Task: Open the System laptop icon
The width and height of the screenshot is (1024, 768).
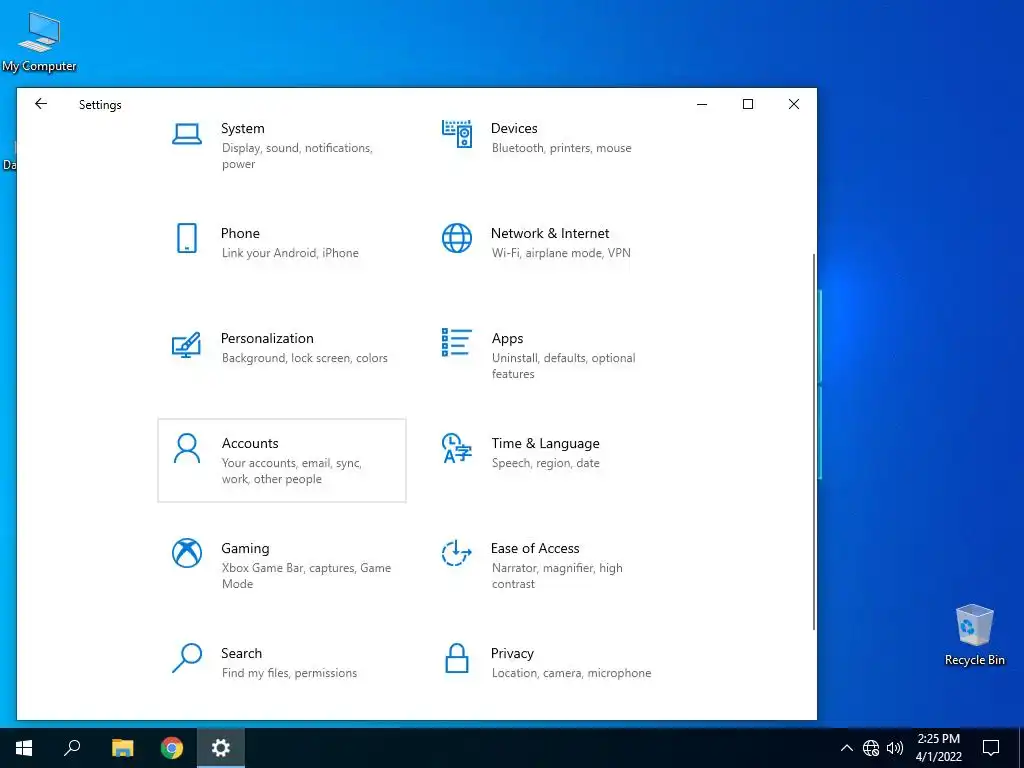Action: point(187,135)
